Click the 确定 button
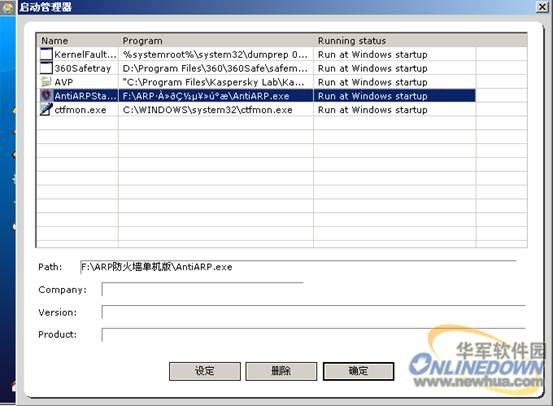This screenshot has width=553, height=406. point(358,371)
